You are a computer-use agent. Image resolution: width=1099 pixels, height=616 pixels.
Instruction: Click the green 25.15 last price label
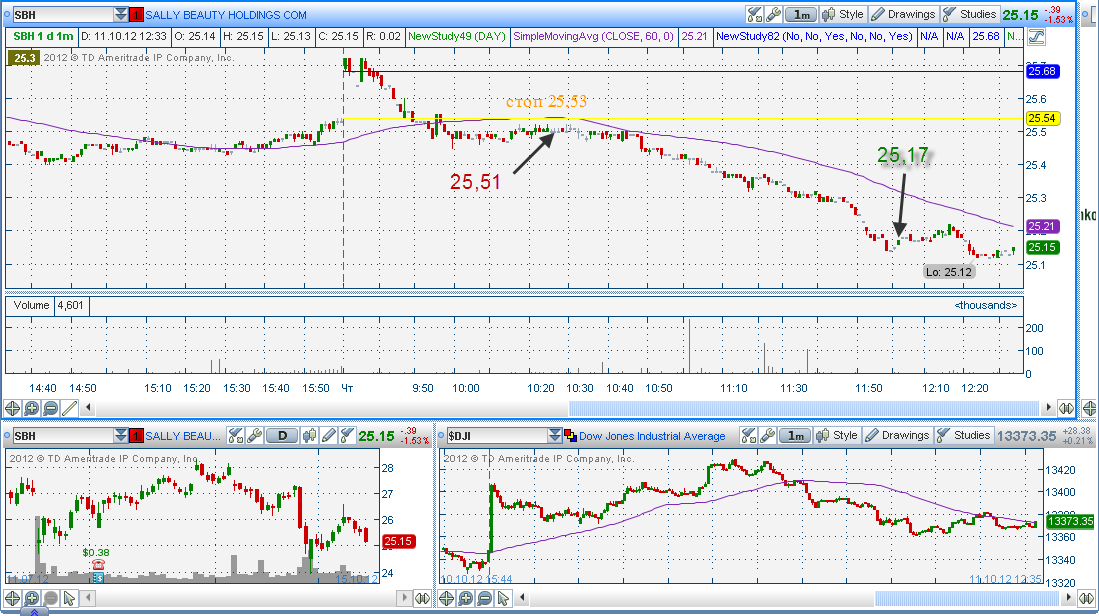coord(1042,247)
